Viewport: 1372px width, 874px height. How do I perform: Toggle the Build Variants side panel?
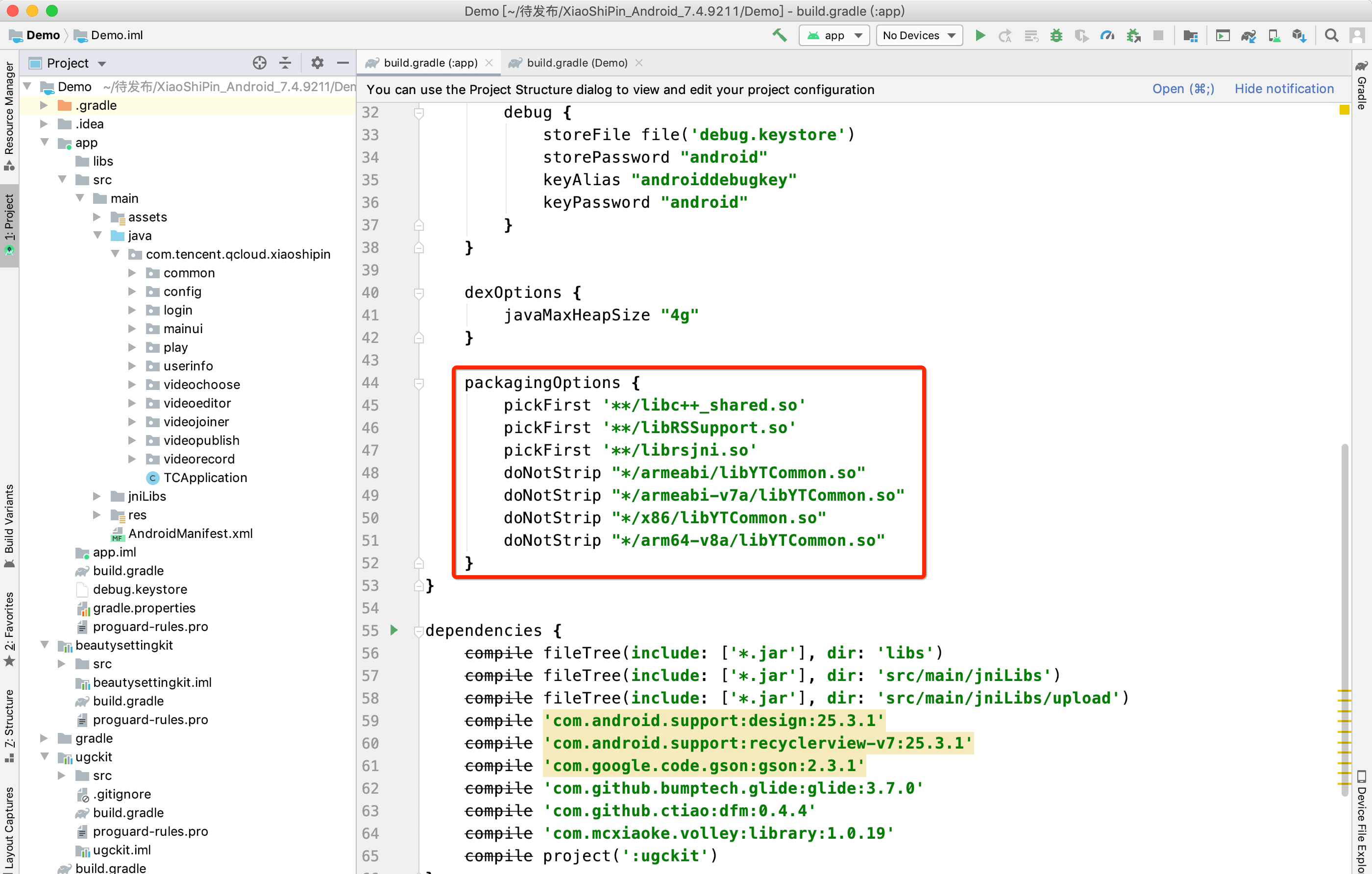(9, 524)
